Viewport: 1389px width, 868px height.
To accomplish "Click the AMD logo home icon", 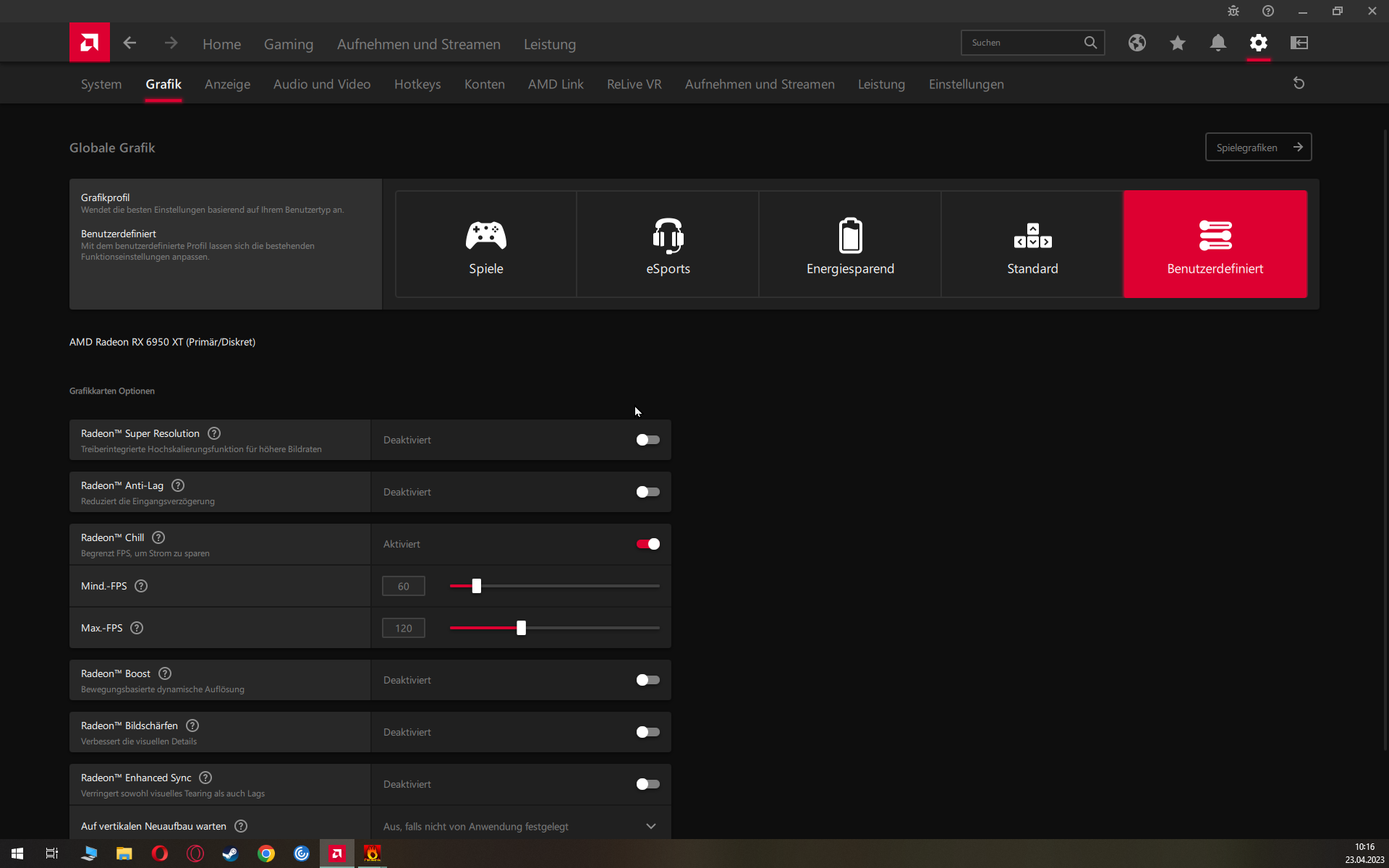I will tap(89, 43).
